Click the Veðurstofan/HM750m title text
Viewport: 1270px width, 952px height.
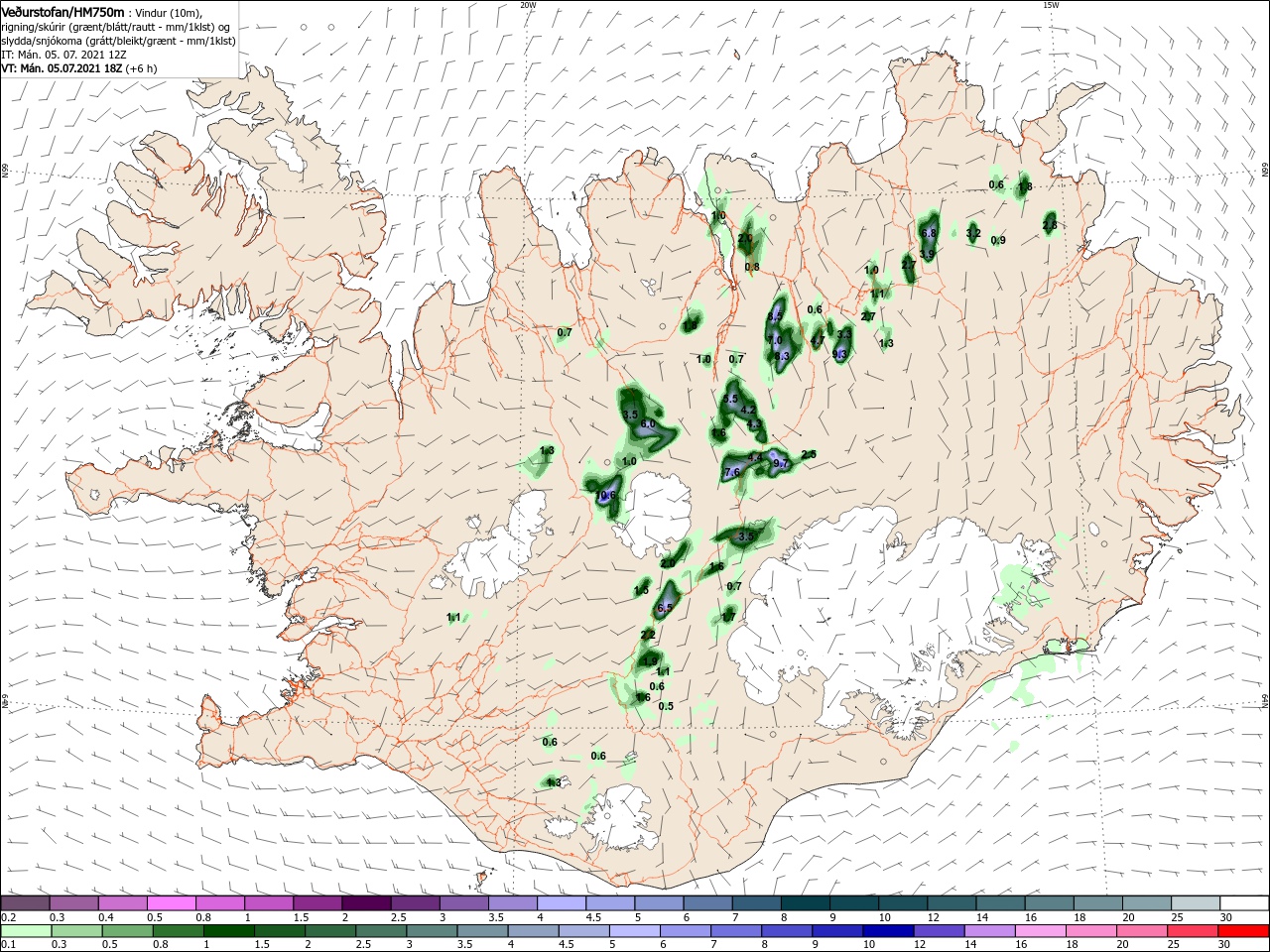pos(63,12)
